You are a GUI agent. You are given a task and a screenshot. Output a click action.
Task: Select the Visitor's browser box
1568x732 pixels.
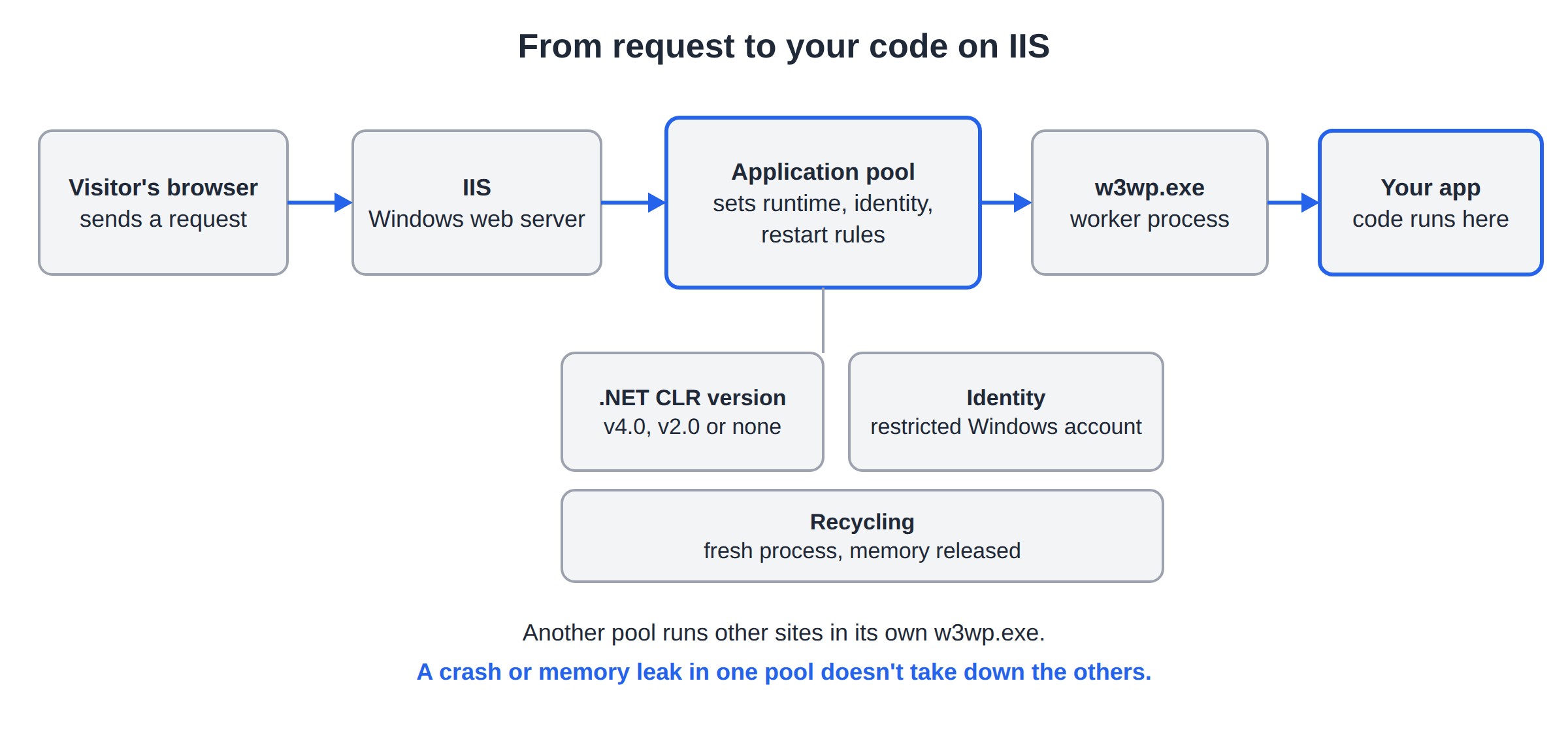tap(163, 203)
